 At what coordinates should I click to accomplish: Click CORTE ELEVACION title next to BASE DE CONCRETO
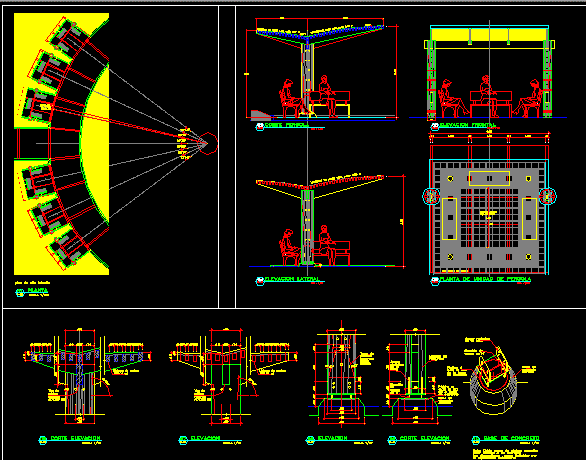coord(425,438)
